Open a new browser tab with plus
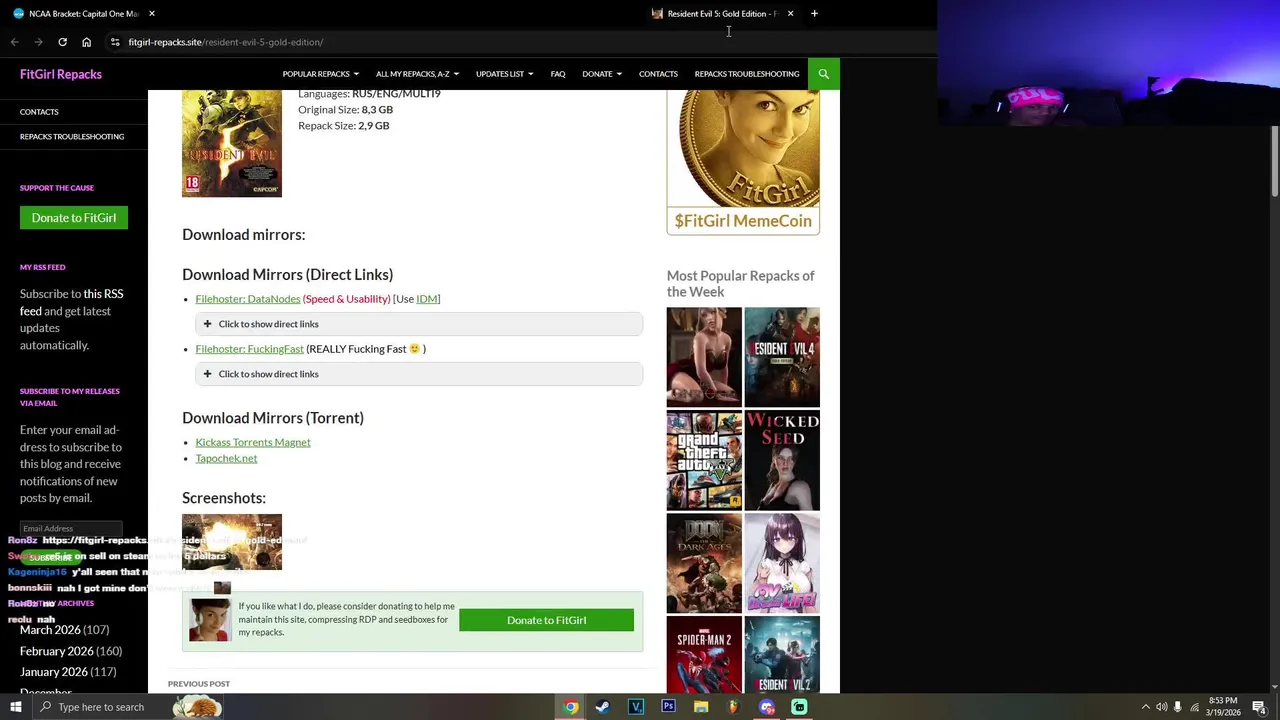Viewport: 1280px width, 720px height. tap(814, 14)
